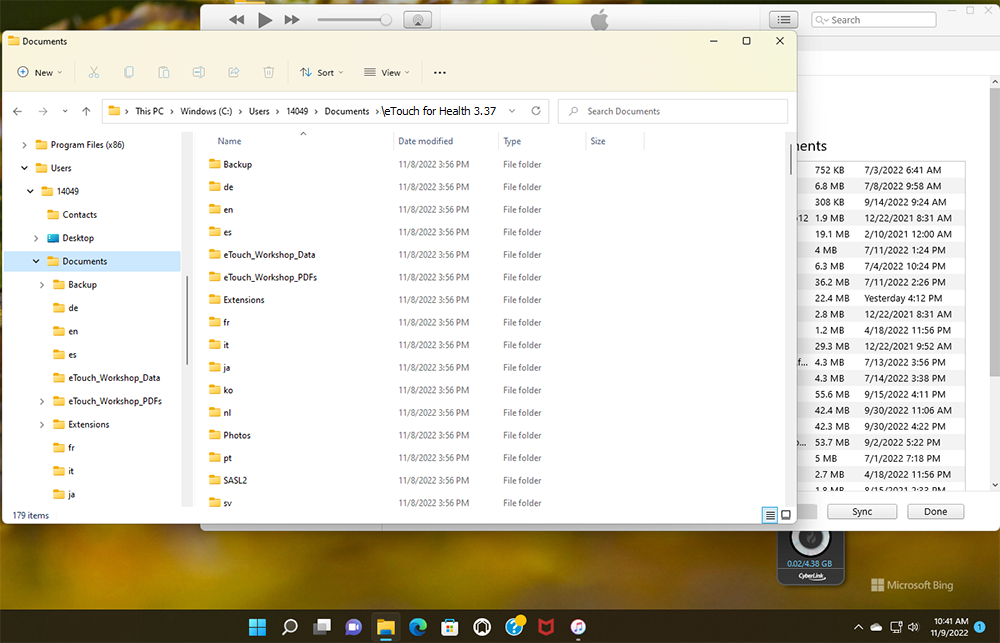Open the Sort dropdown menu
The height and width of the screenshot is (643, 1000).
322,73
